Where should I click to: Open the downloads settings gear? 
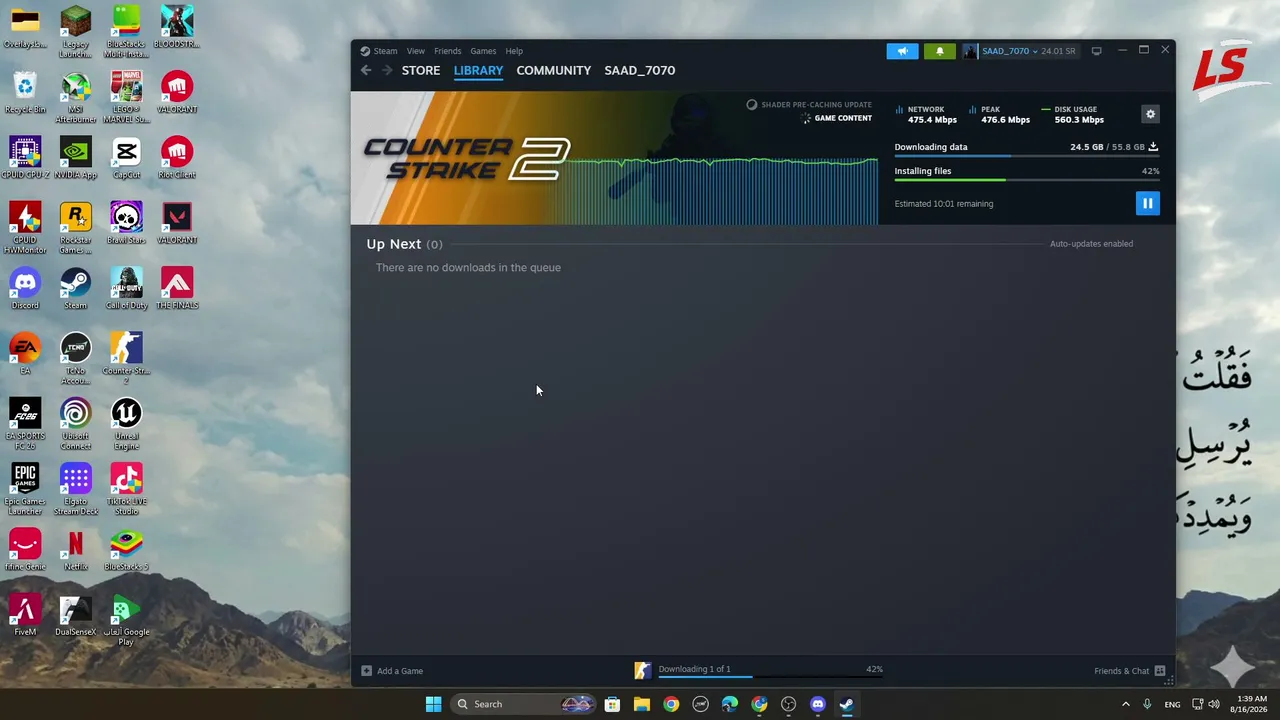coord(1150,114)
